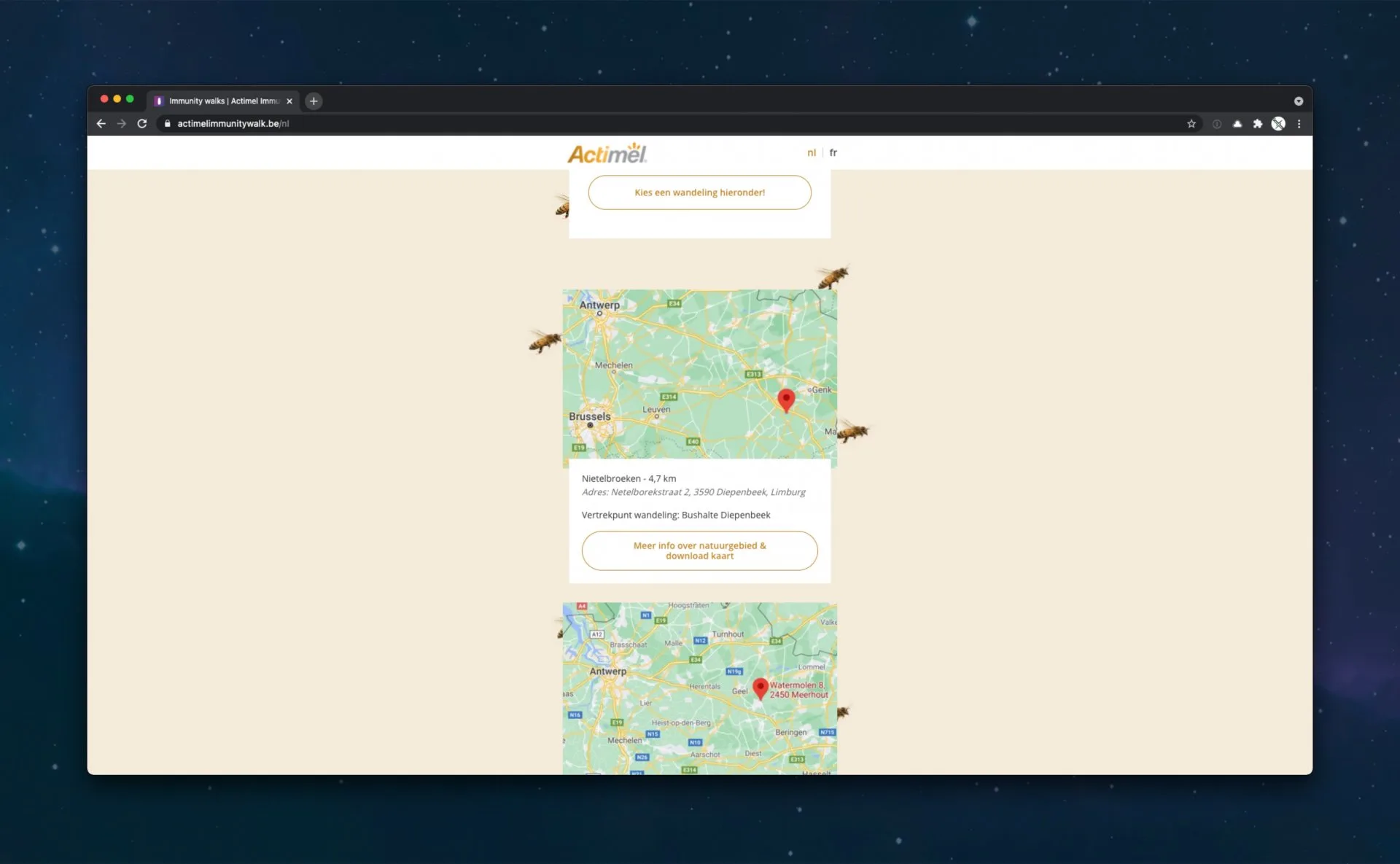Open the tab search dropdown arrow
The image size is (1400, 864).
point(1299,101)
